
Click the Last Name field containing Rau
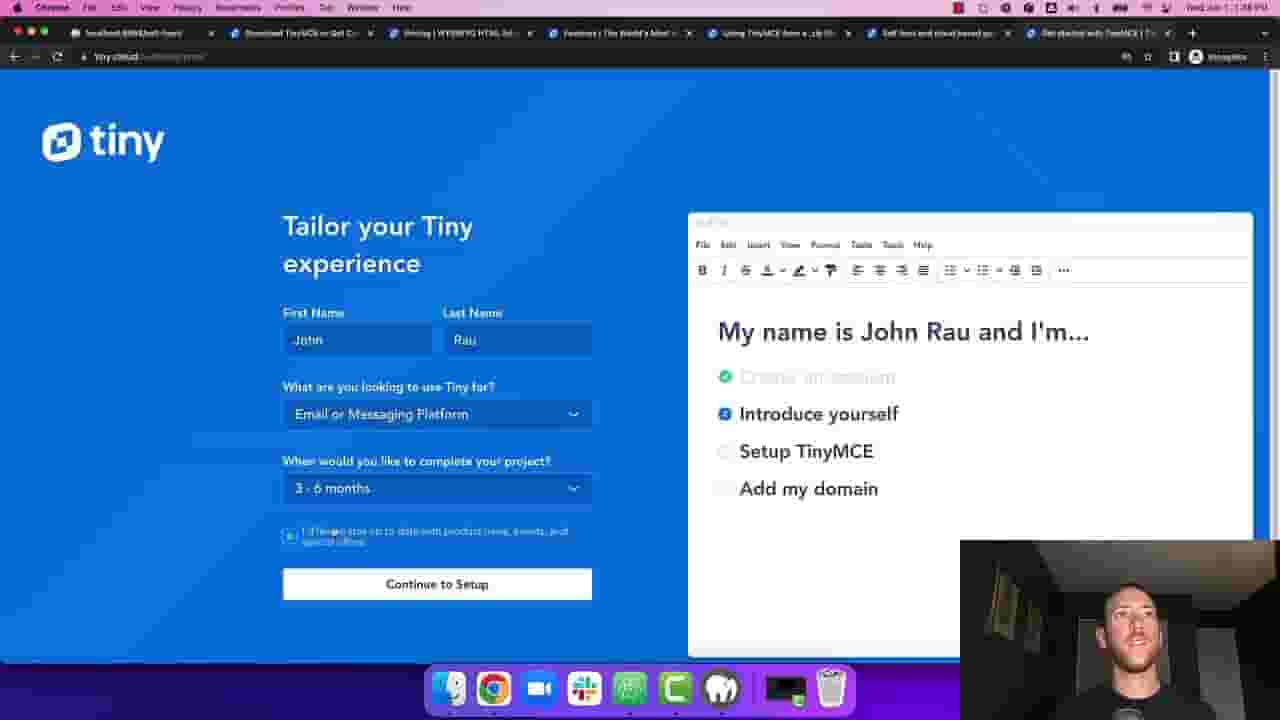click(x=517, y=340)
